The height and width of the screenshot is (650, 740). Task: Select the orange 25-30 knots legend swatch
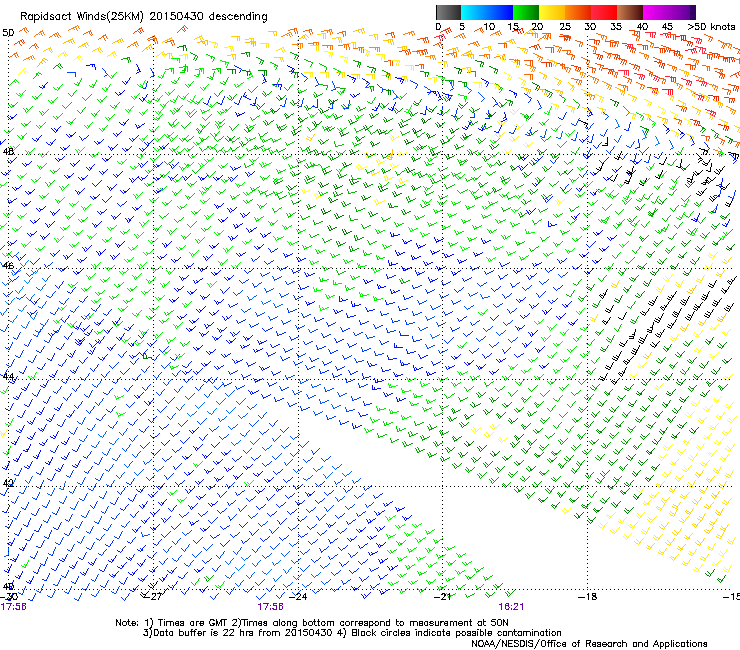point(578,12)
